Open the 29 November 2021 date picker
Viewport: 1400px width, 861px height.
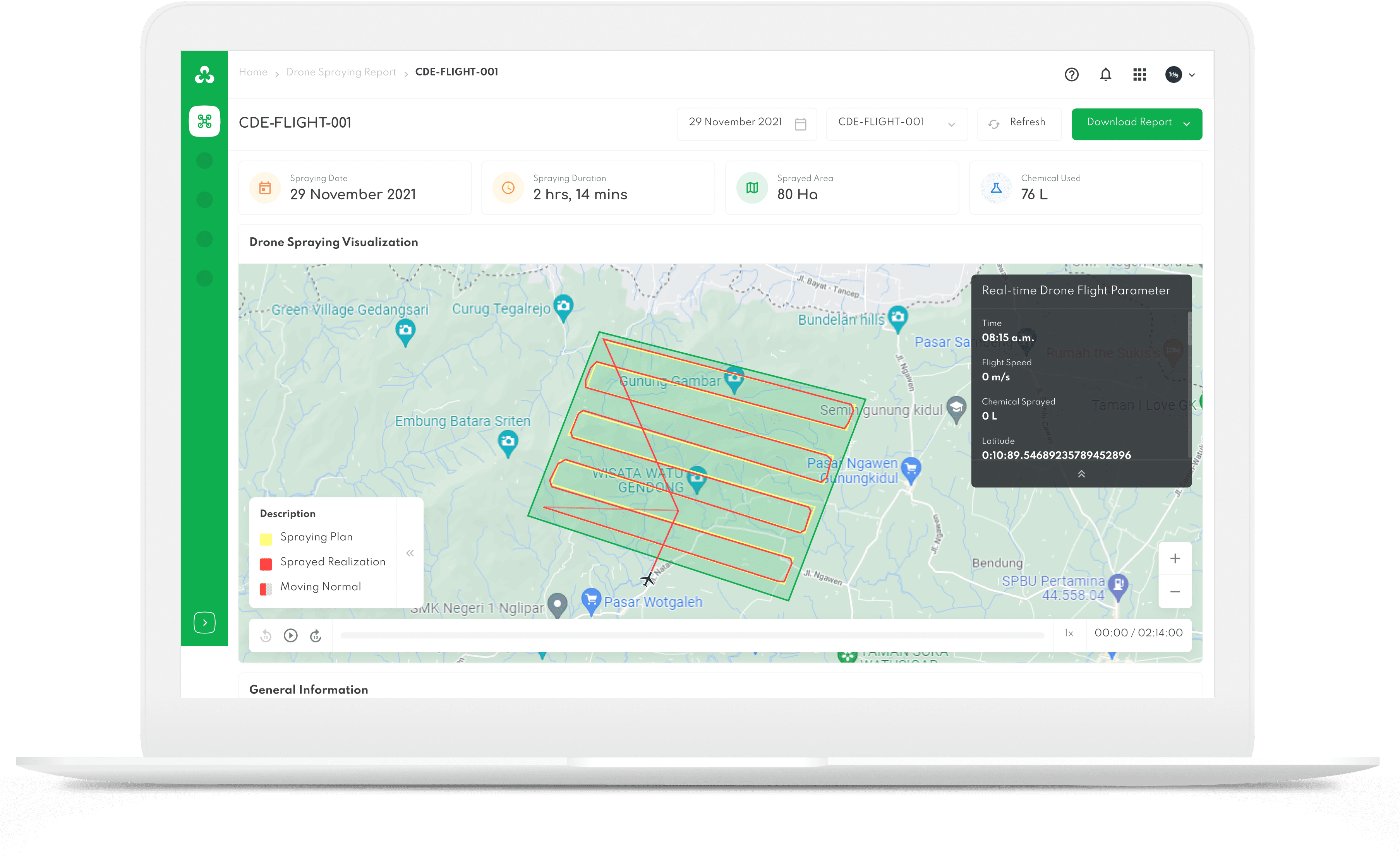(x=747, y=123)
